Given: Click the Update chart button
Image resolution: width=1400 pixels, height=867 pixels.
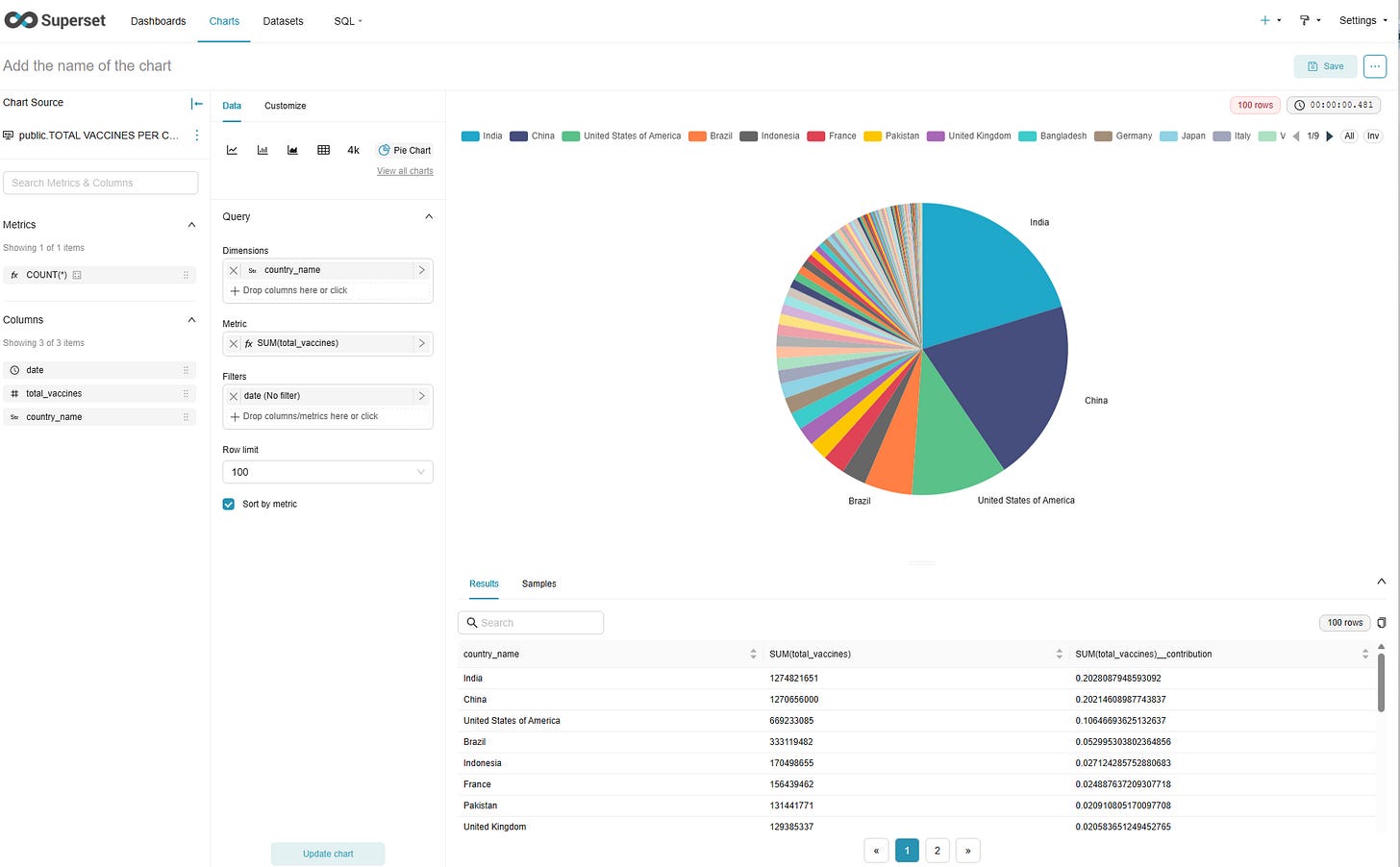Looking at the screenshot, I should pyautogui.click(x=328, y=854).
